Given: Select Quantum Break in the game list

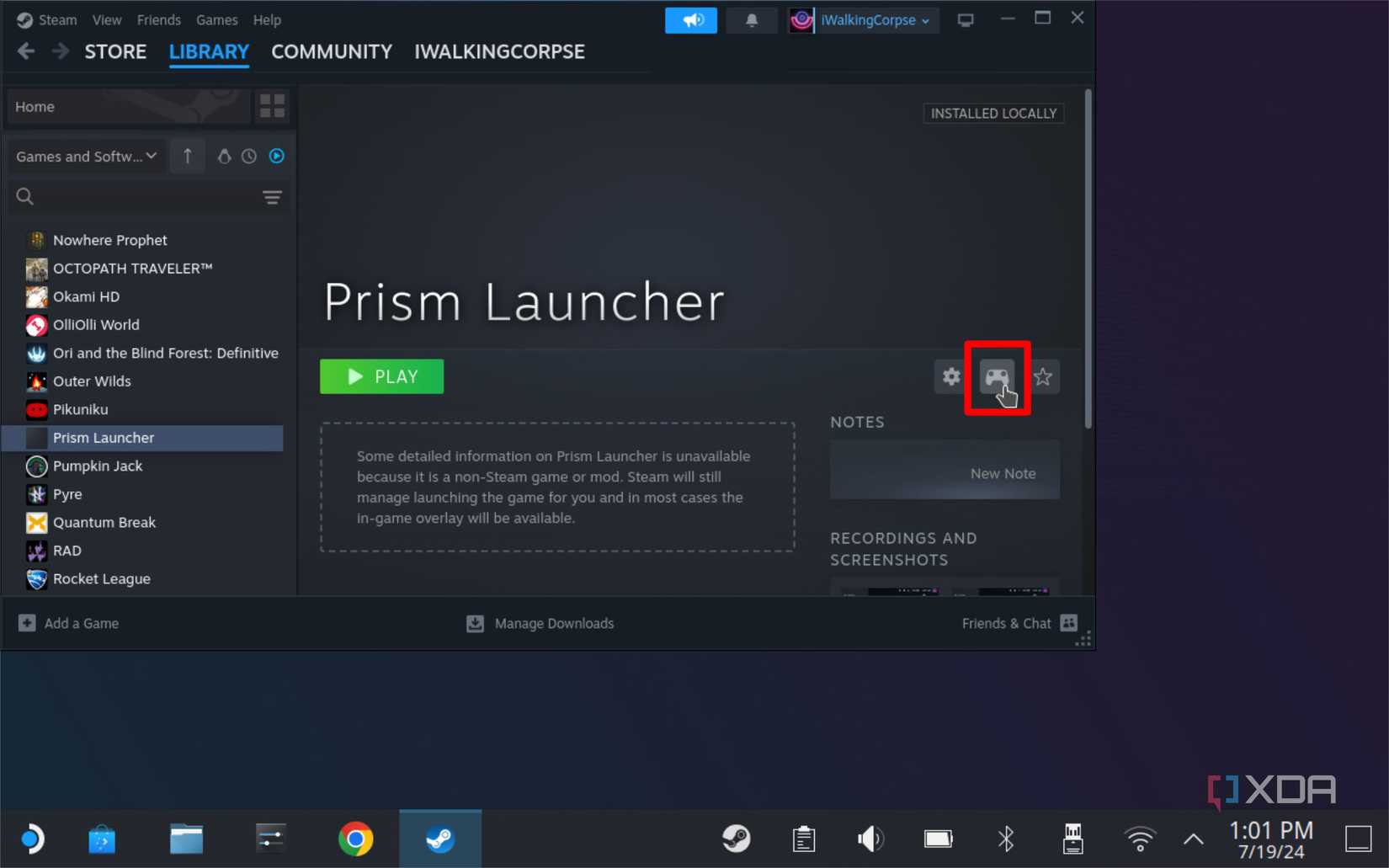Looking at the screenshot, I should pos(142,522).
